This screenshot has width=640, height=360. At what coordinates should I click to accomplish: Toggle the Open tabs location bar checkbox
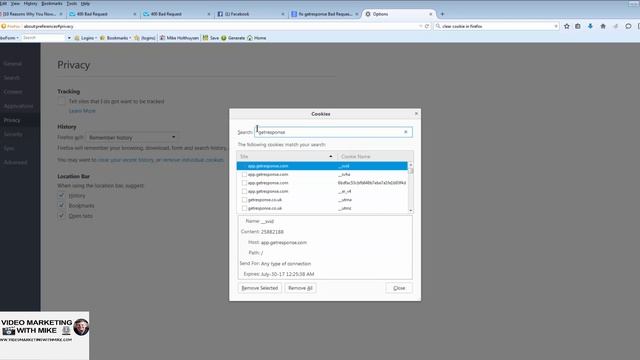click(61, 216)
